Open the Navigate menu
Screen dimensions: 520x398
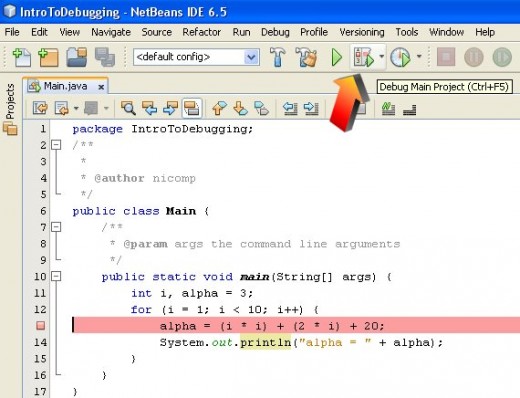click(x=111, y=32)
